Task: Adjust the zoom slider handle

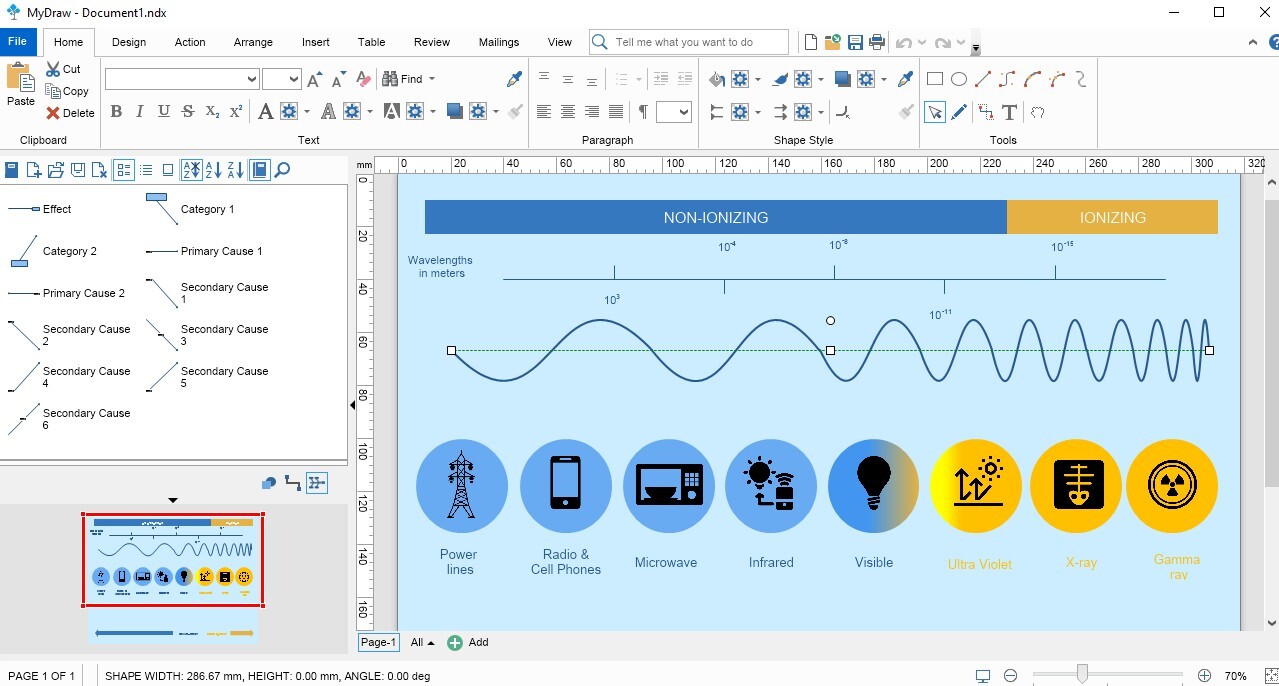Action: [x=1082, y=675]
